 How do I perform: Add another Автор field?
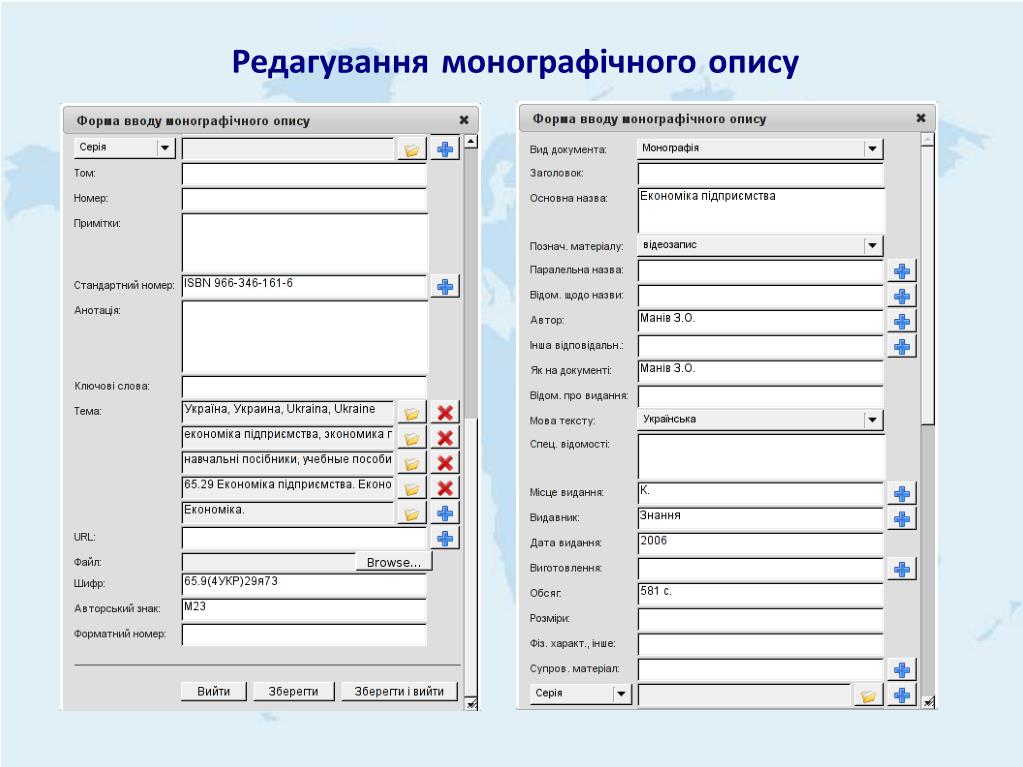coord(902,322)
